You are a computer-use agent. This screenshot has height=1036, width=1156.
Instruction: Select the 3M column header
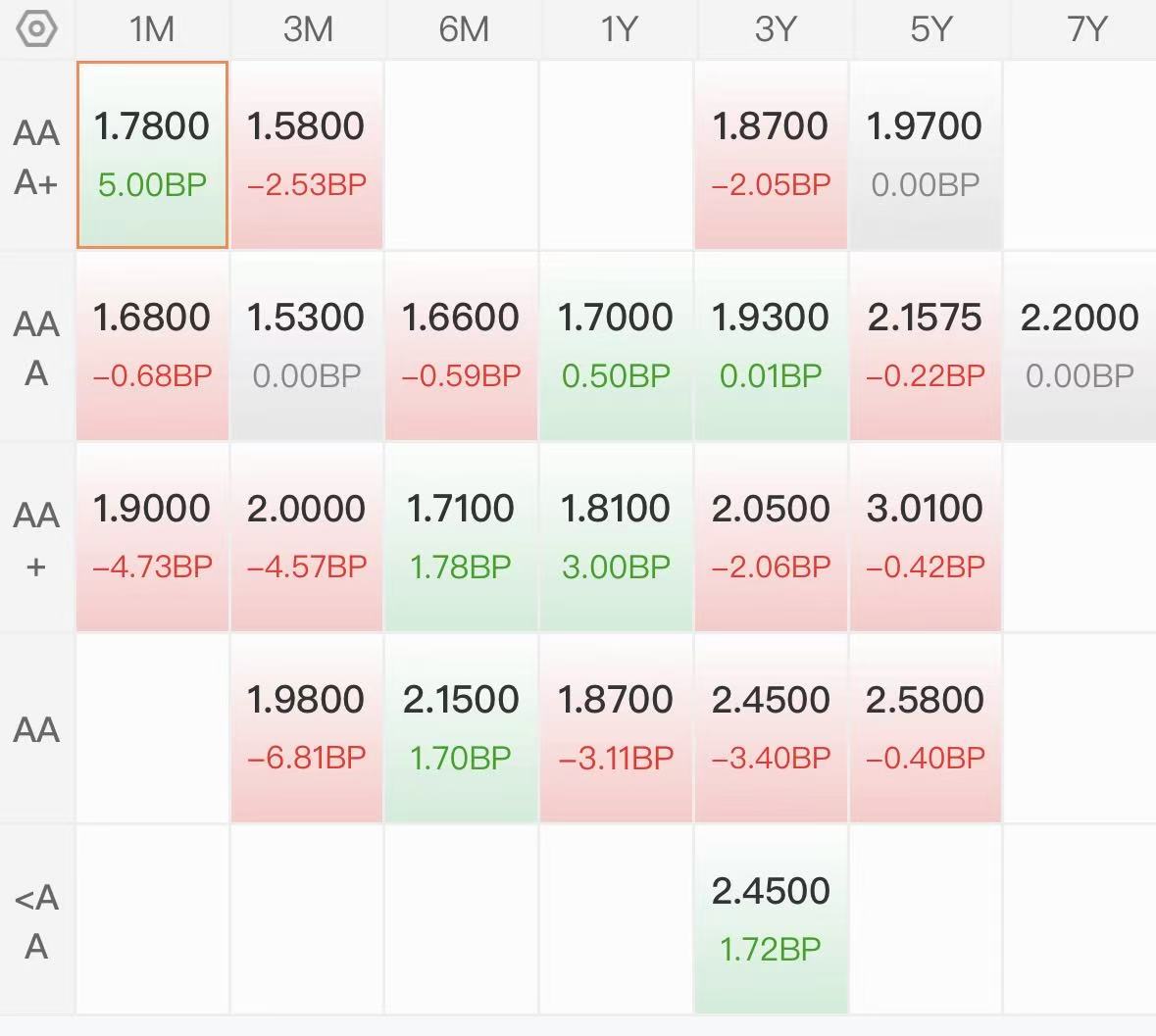(x=308, y=29)
